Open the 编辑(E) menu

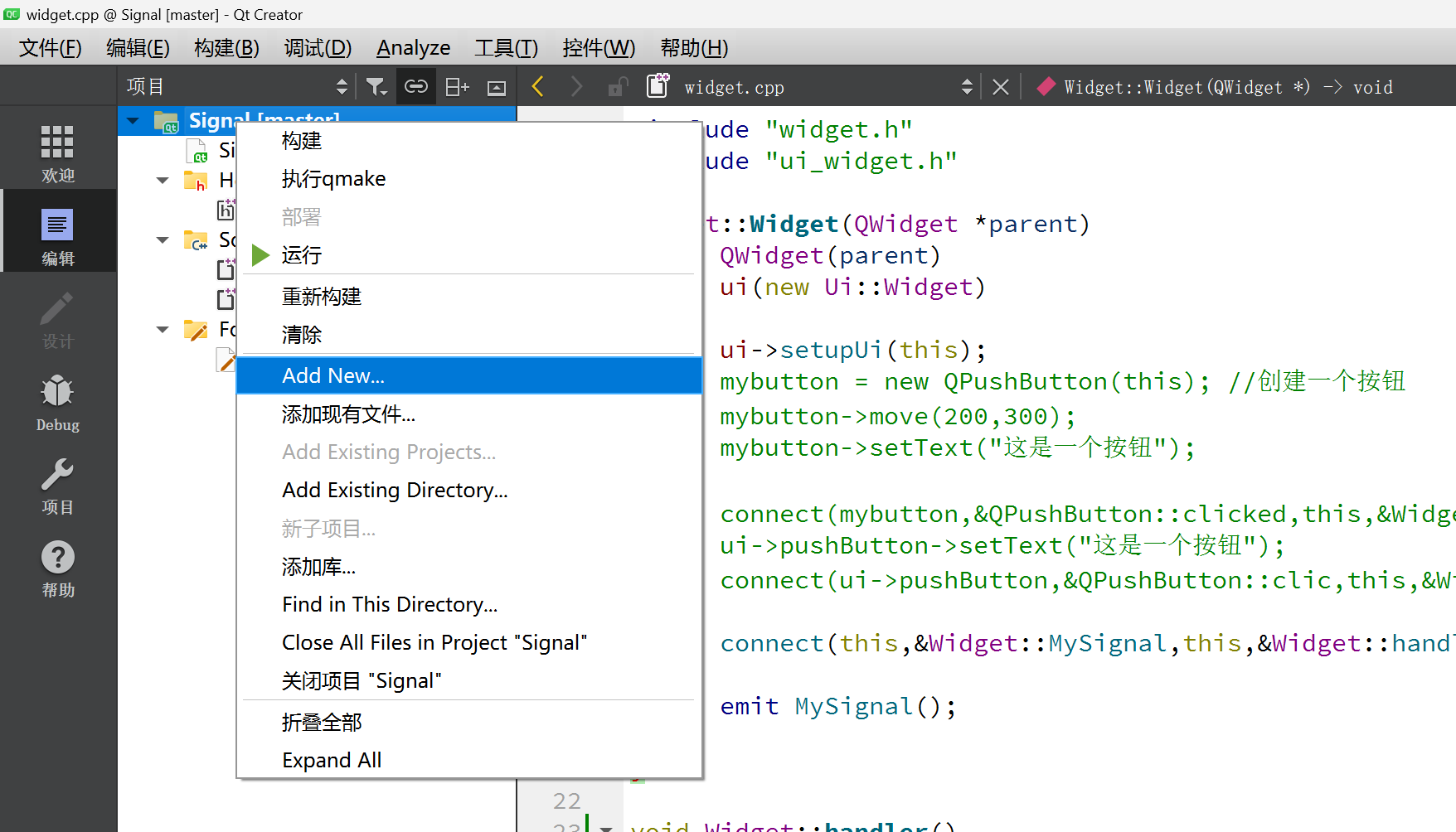coord(138,47)
